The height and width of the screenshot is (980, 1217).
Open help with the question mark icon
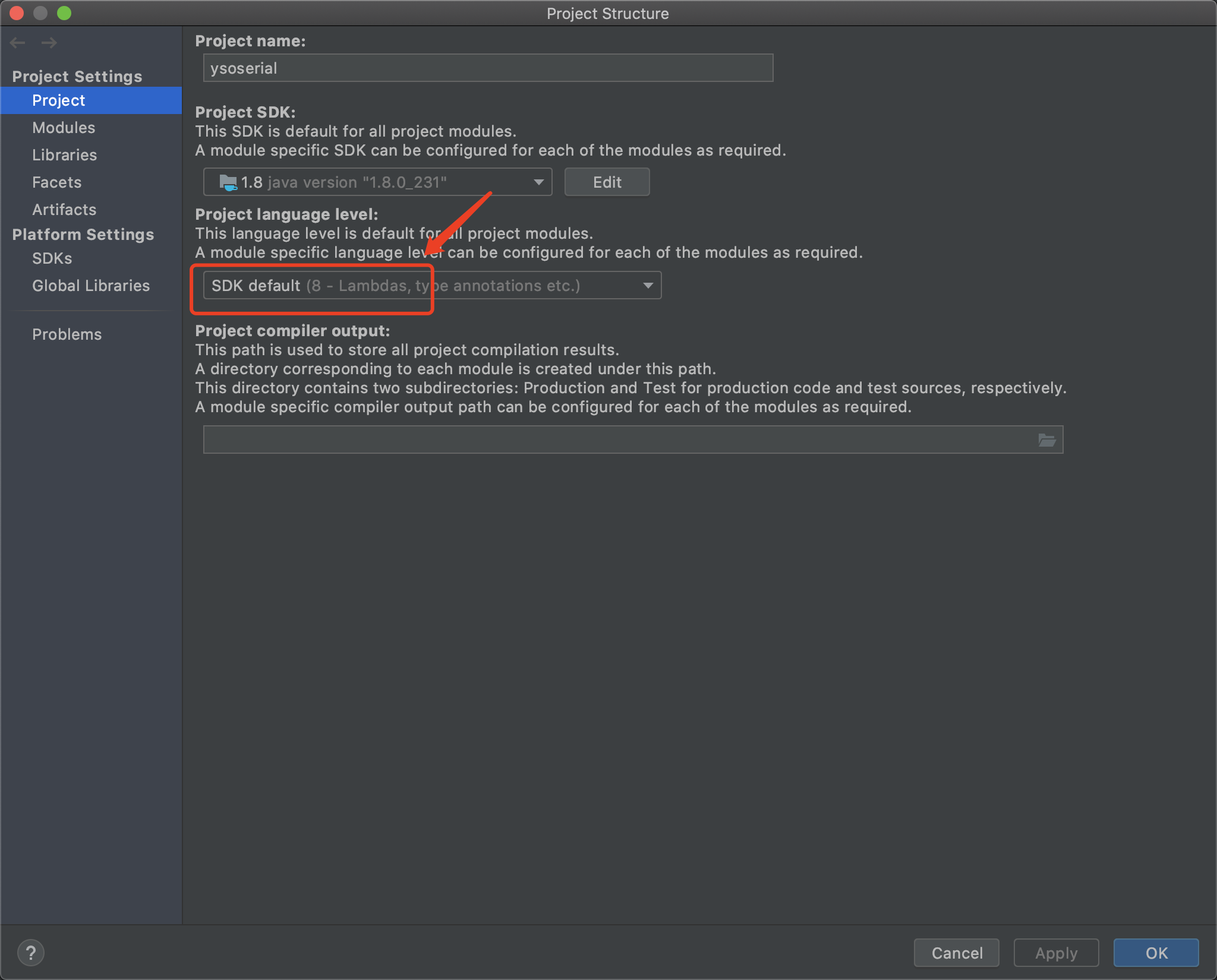point(31,953)
